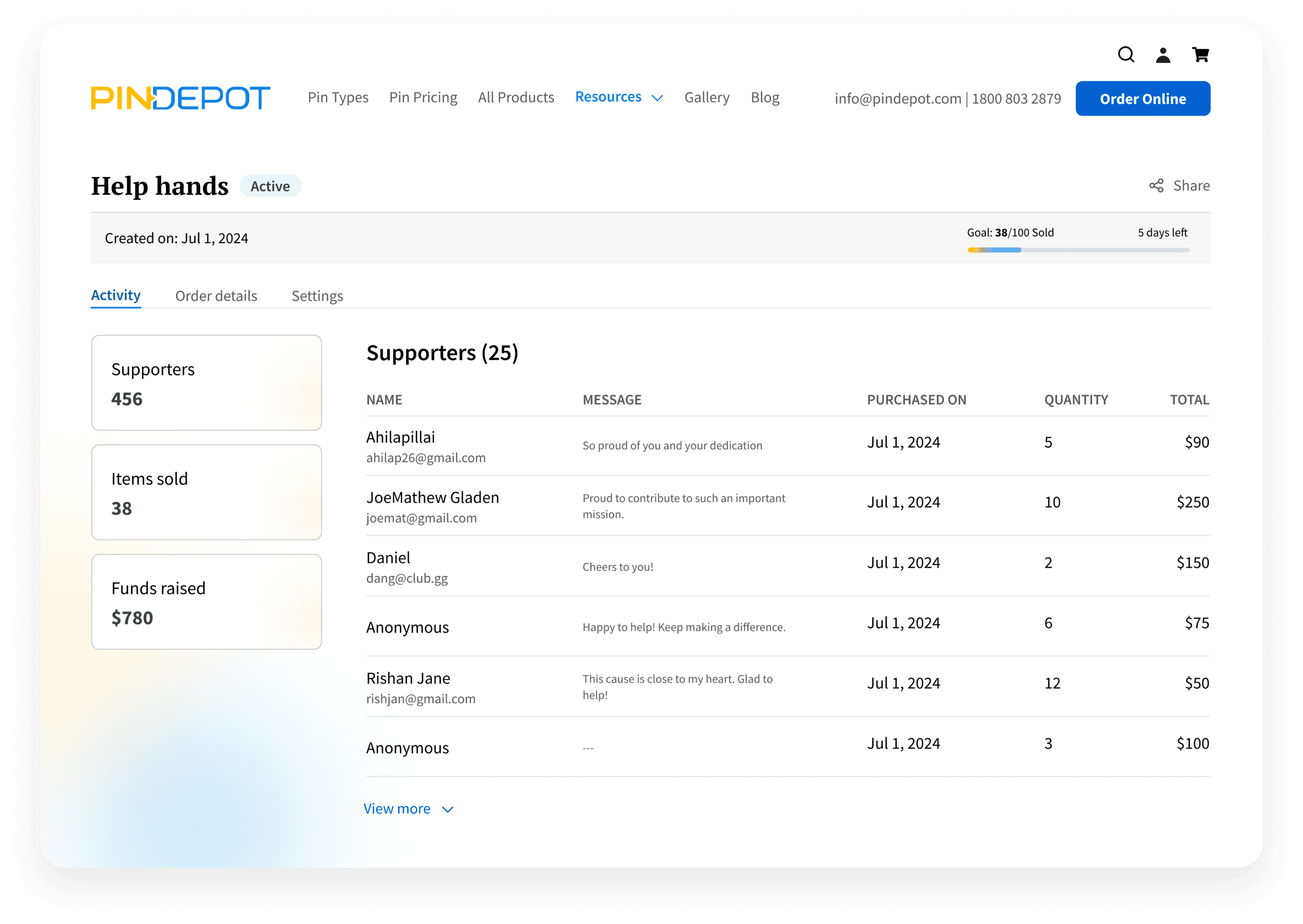Click message 'Cheers to you!'
Screen dimensions: 1303x924
point(617,567)
